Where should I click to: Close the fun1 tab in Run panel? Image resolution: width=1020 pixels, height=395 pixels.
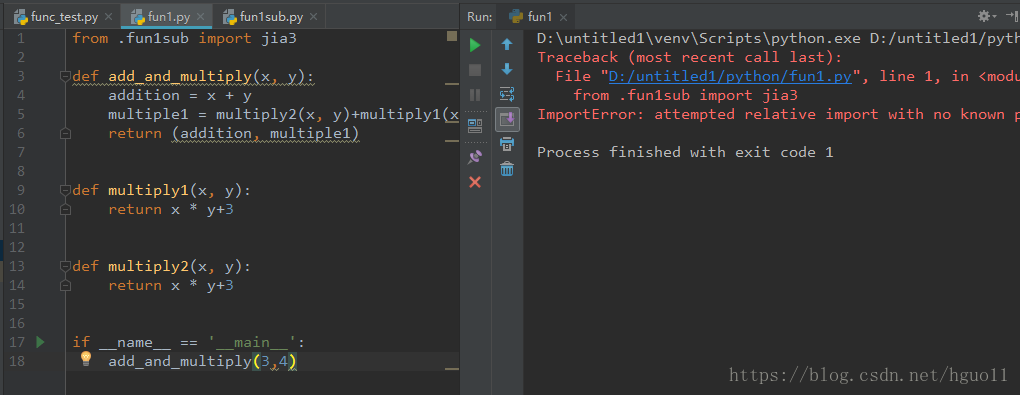(x=563, y=18)
